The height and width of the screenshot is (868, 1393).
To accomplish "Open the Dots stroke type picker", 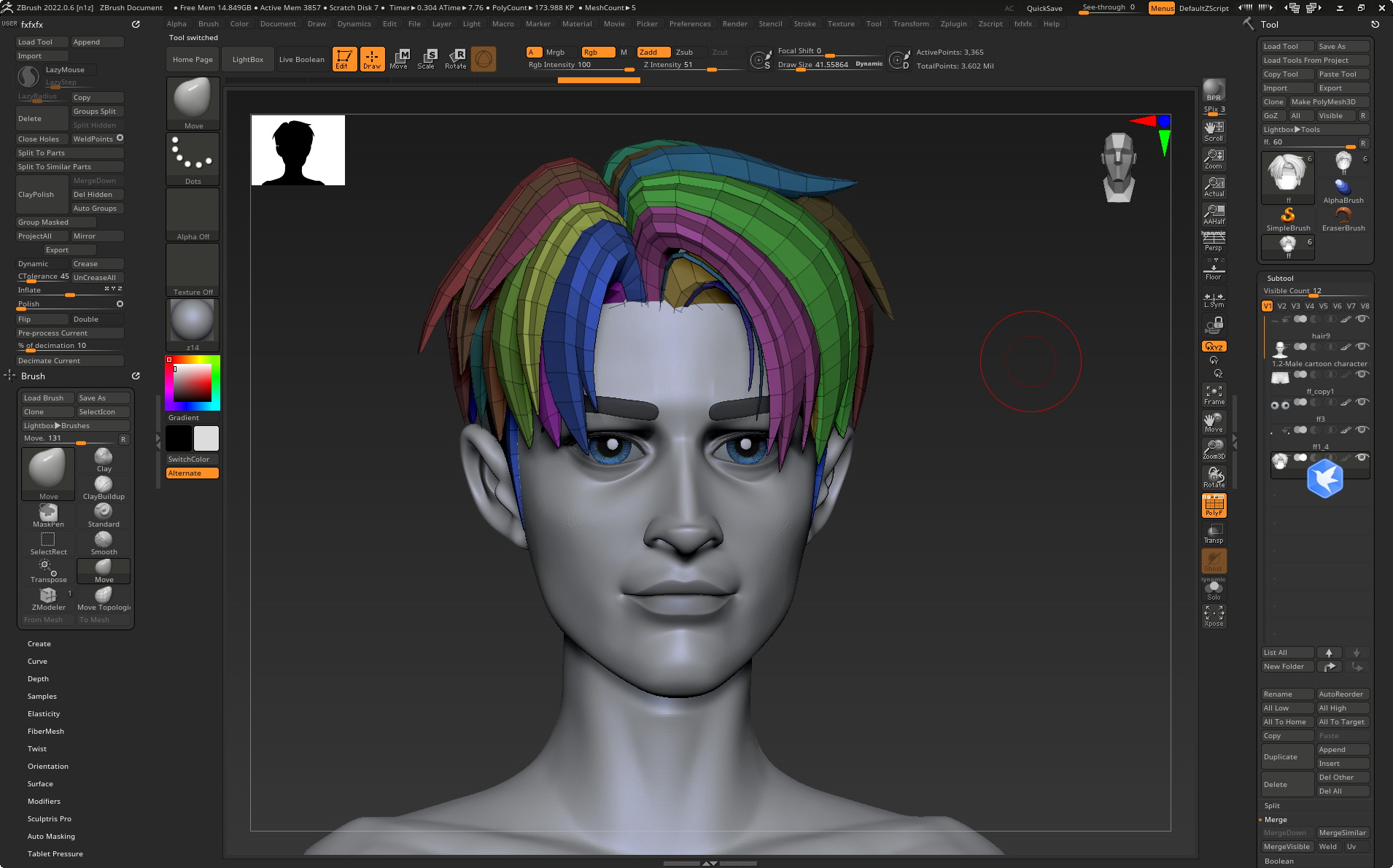I will tap(193, 159).
